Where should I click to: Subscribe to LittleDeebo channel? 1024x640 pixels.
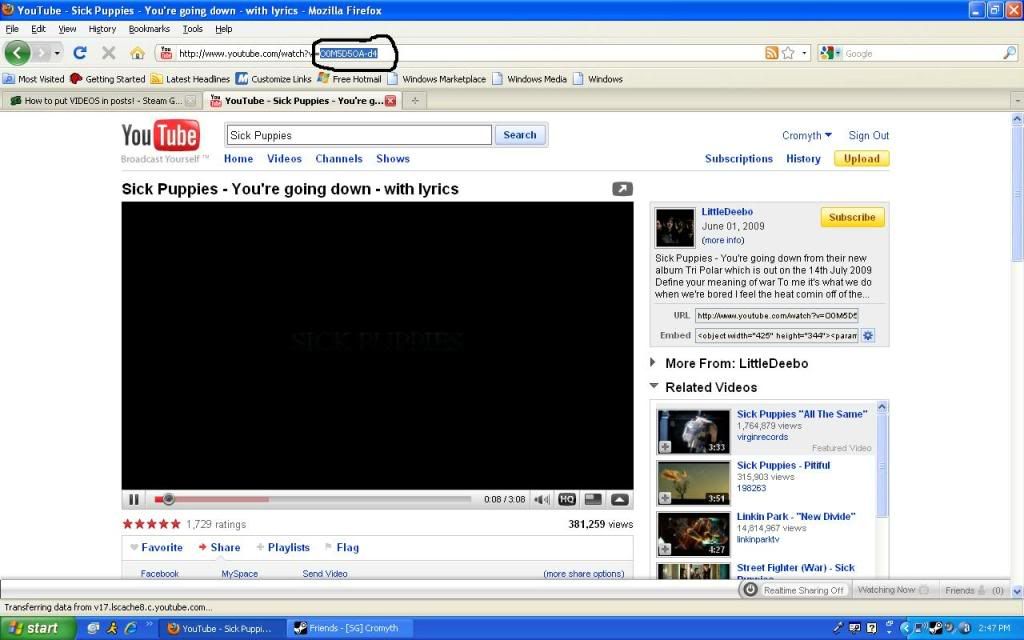coord(852,217)
